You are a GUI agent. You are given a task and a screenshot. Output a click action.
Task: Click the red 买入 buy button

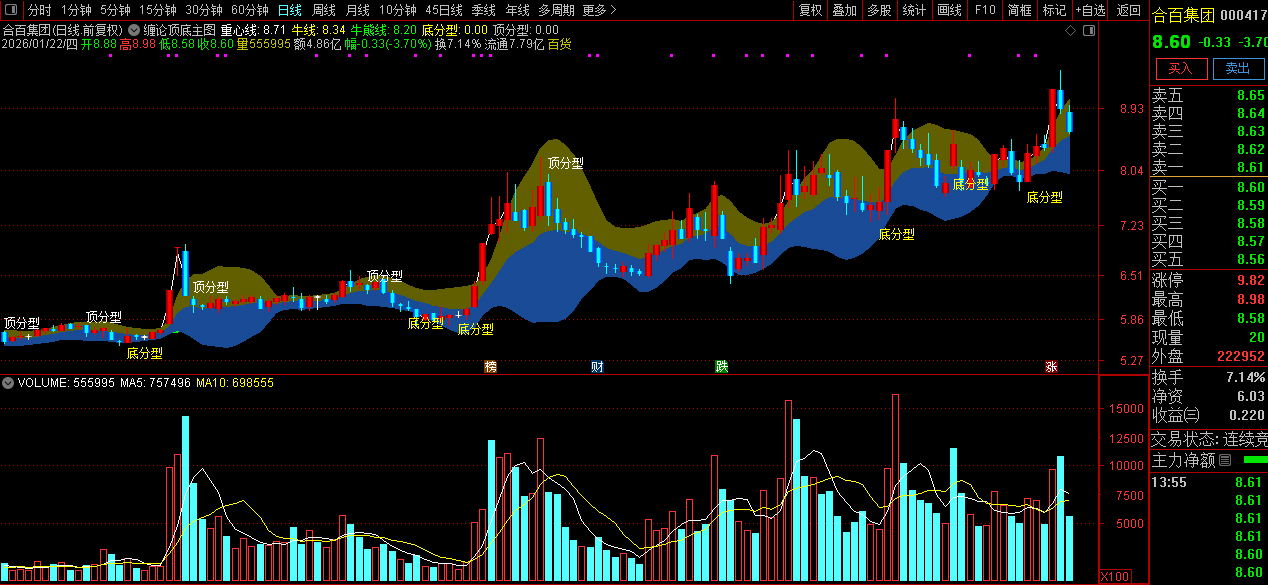pyautogui.click(x=1181, y=68)
